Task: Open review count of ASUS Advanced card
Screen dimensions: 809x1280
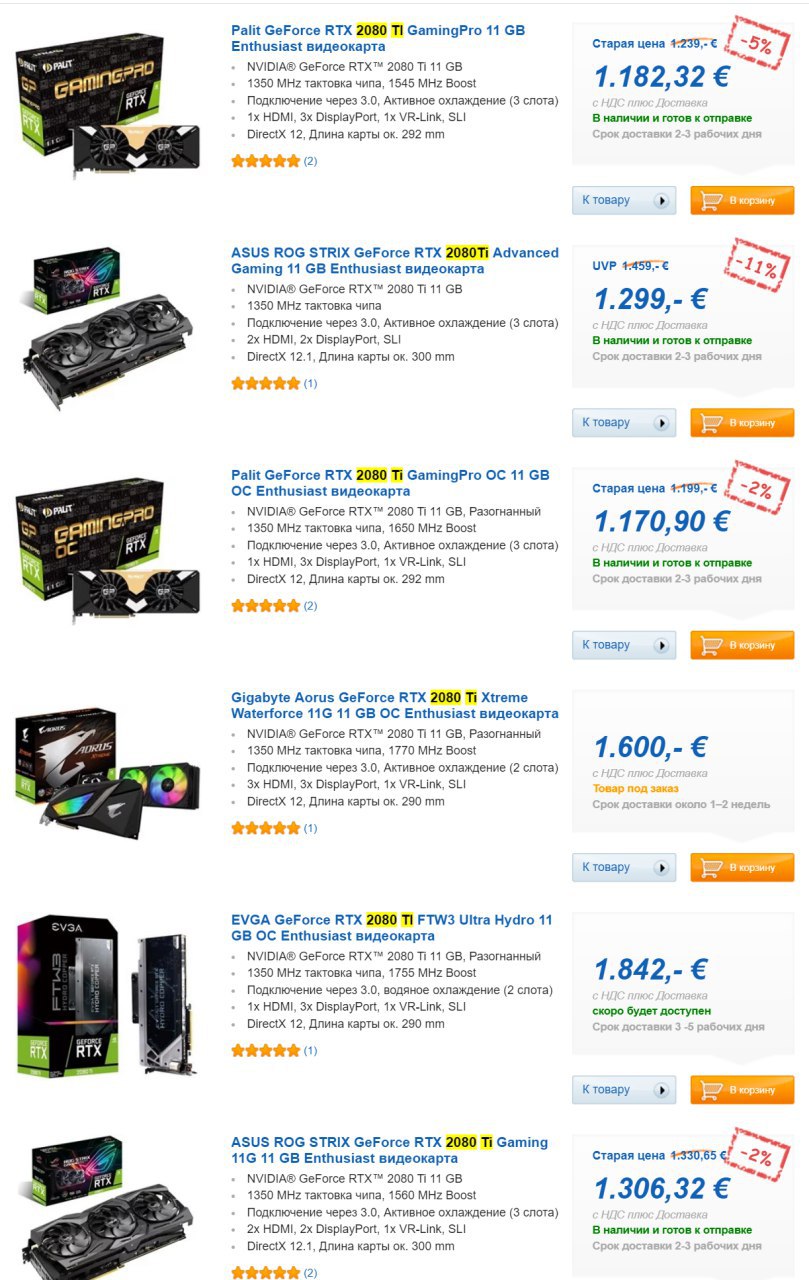Action: coord(310,383)
